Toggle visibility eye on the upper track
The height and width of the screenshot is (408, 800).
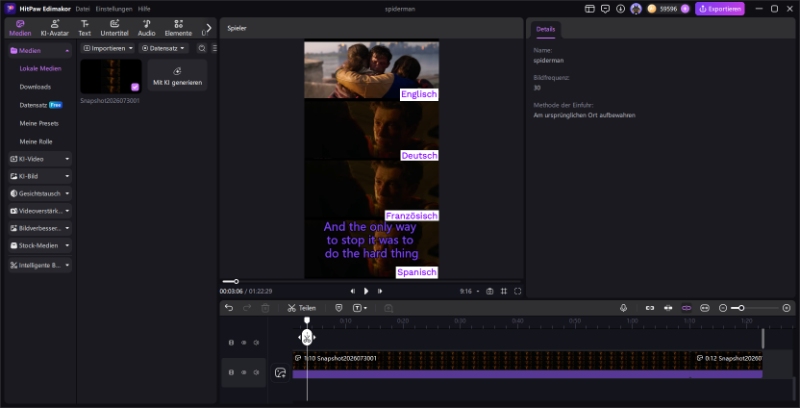click(x=243, y=343)
